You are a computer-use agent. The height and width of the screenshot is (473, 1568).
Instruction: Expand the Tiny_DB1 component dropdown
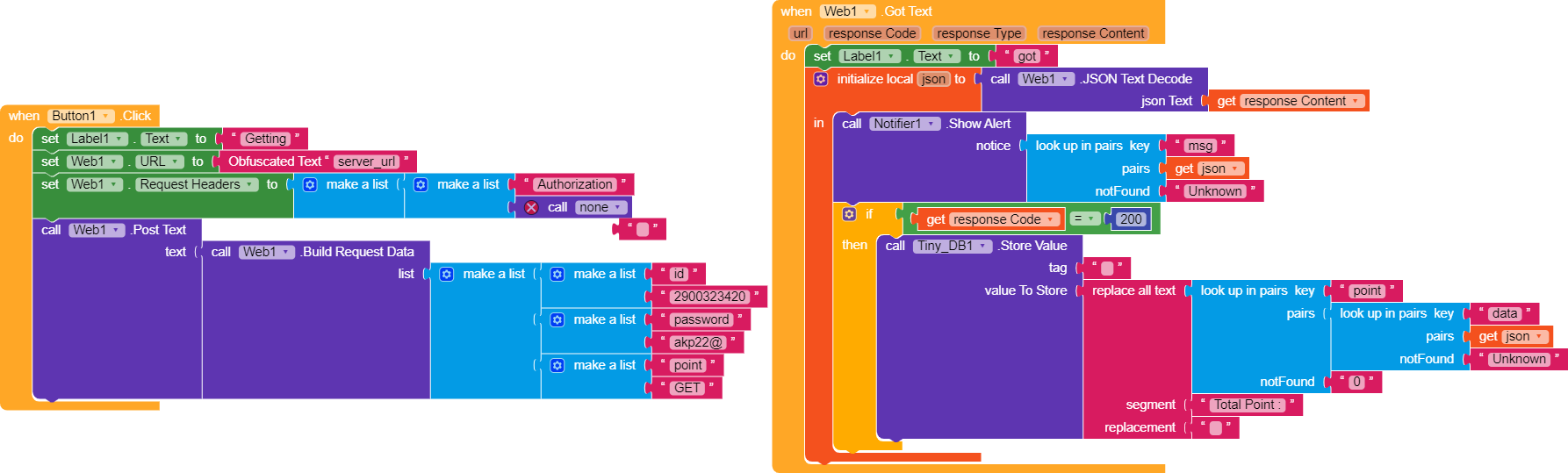click(x=982, y=247)
